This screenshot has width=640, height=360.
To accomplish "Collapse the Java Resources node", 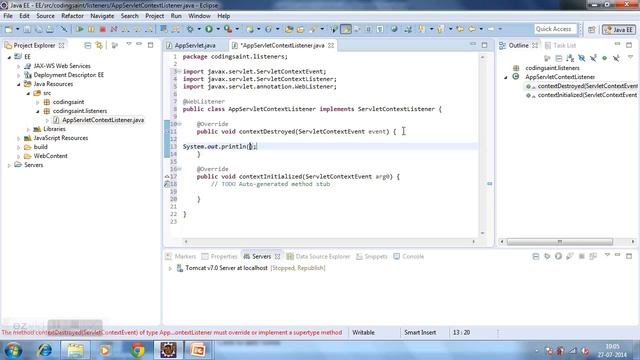I will [x=18, y=84].
